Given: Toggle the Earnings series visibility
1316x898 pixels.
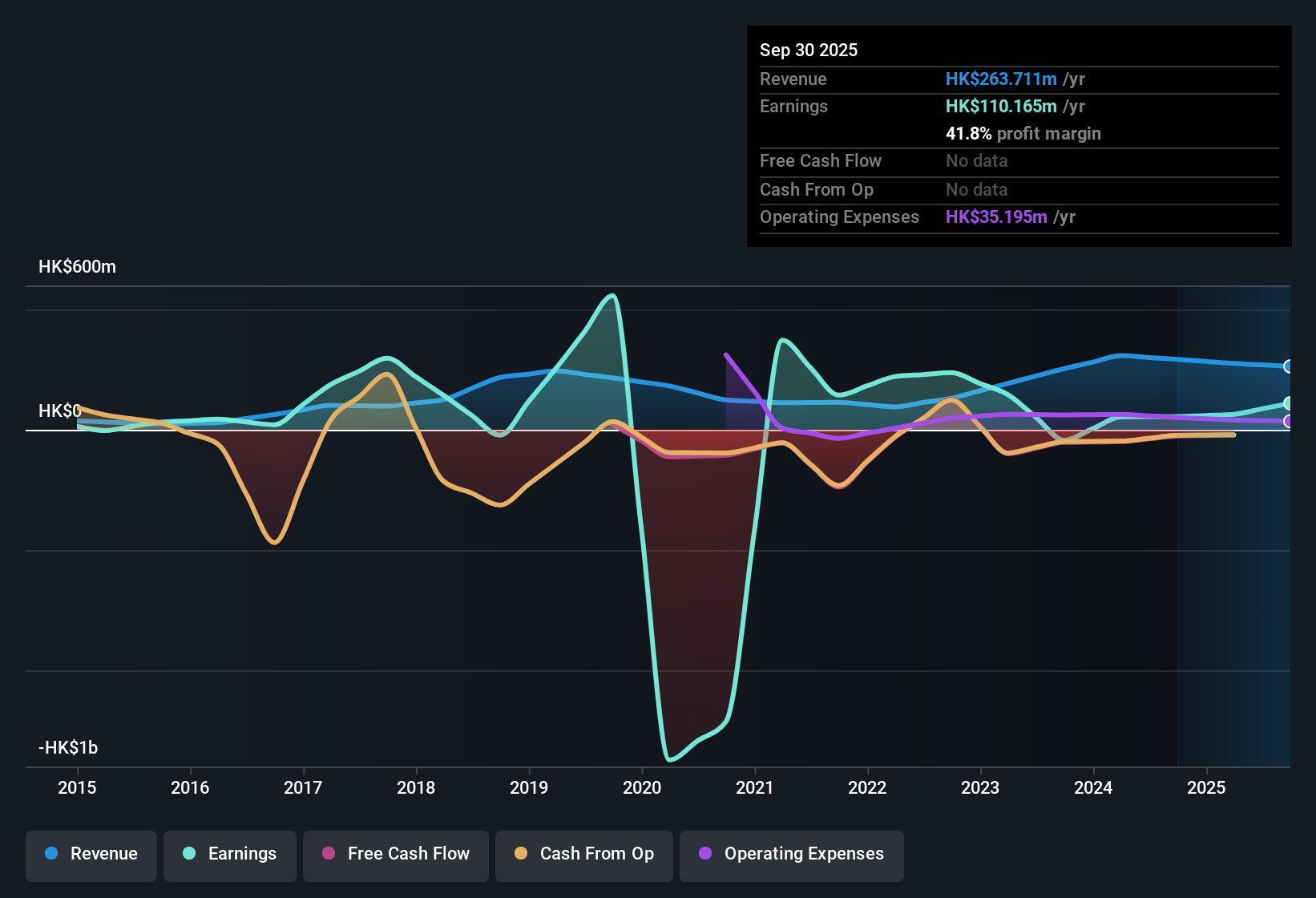Looking at the screenshot, I should (x=230, y=854).
